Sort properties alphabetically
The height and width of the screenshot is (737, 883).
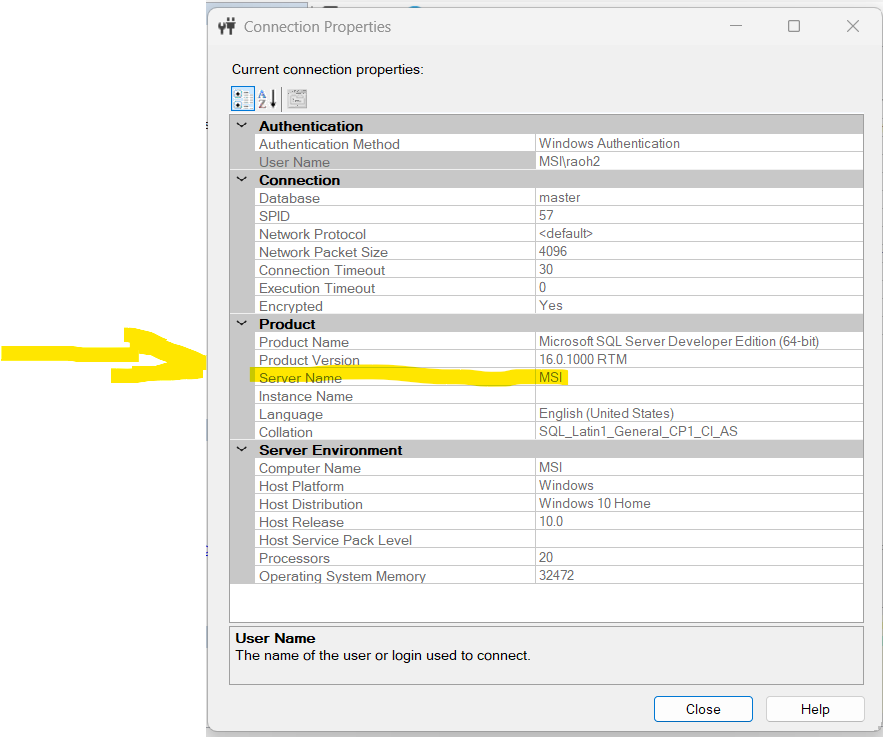267,99
